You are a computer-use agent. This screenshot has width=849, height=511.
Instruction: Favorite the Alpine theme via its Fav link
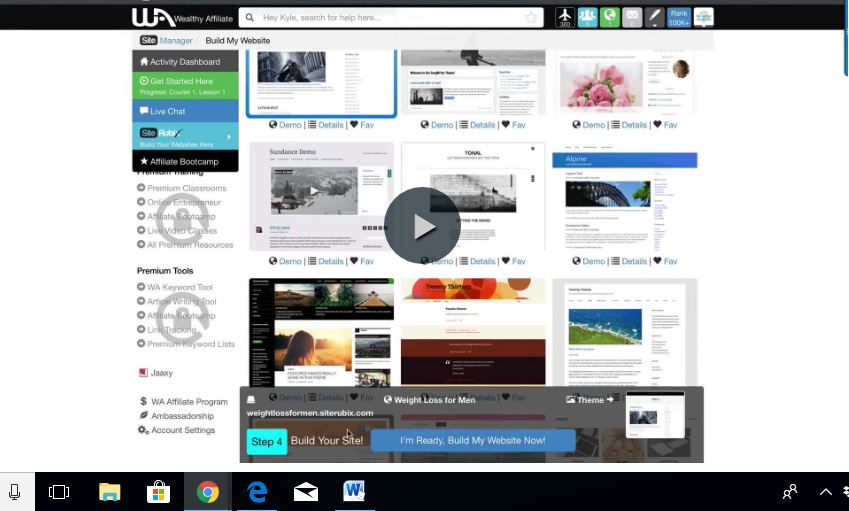pos(665,261)
